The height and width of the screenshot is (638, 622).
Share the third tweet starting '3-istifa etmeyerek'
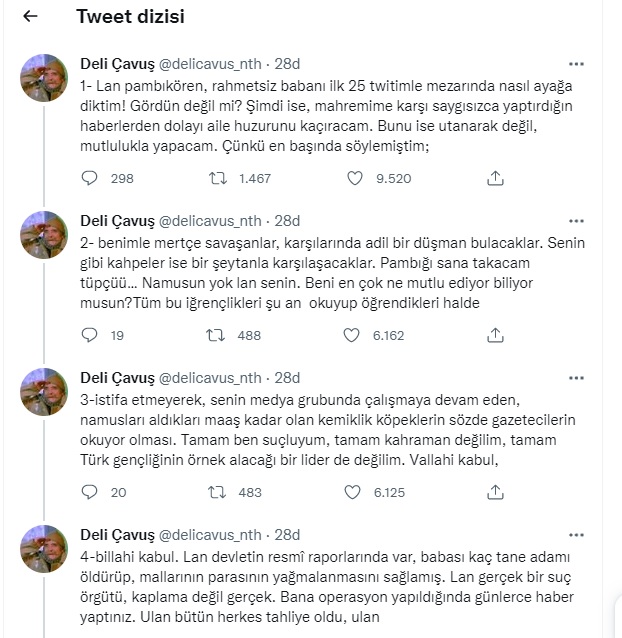[494, 492]
